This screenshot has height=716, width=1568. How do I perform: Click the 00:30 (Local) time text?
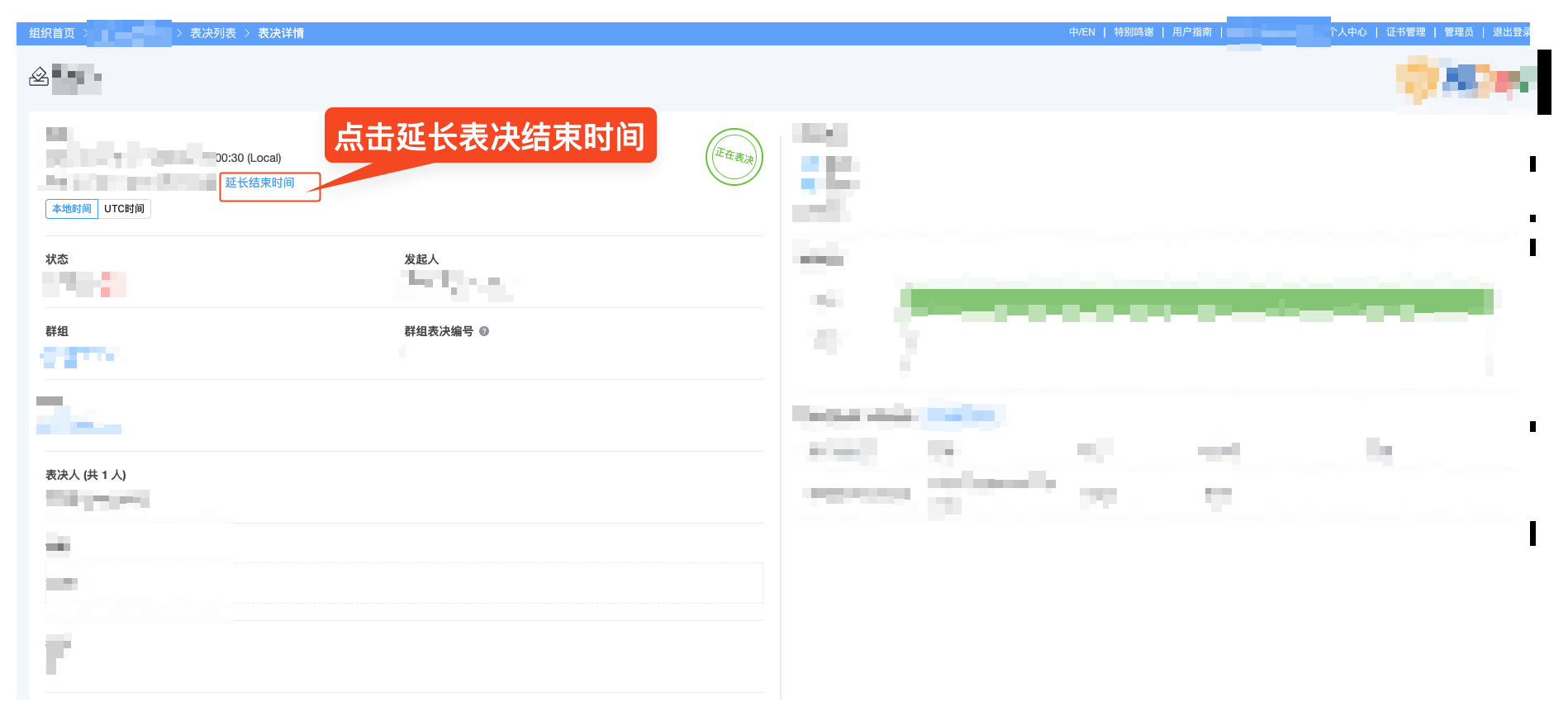tap(249, 158)
